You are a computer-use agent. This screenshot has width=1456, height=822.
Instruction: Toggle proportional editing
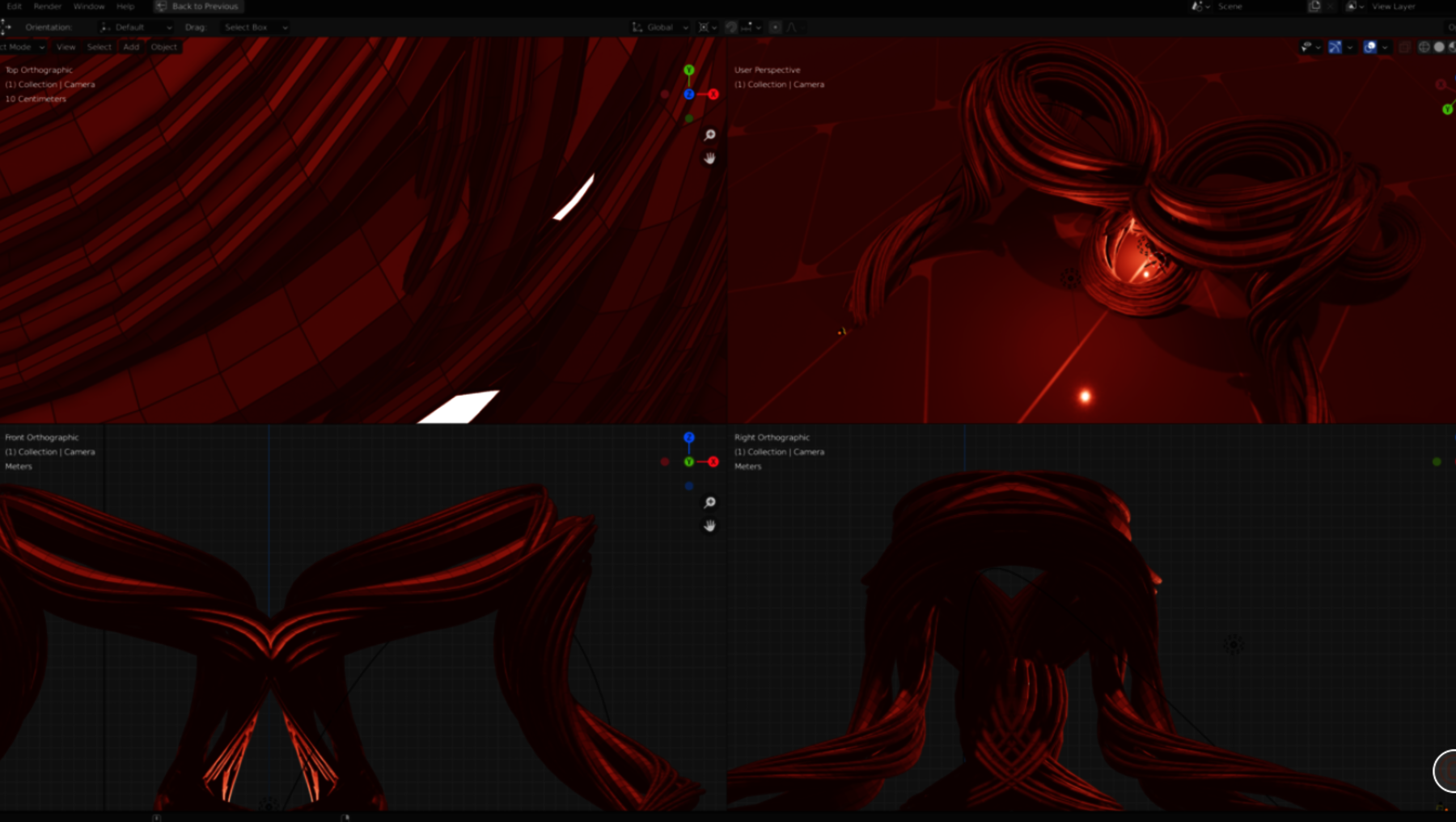coord(775,28)
